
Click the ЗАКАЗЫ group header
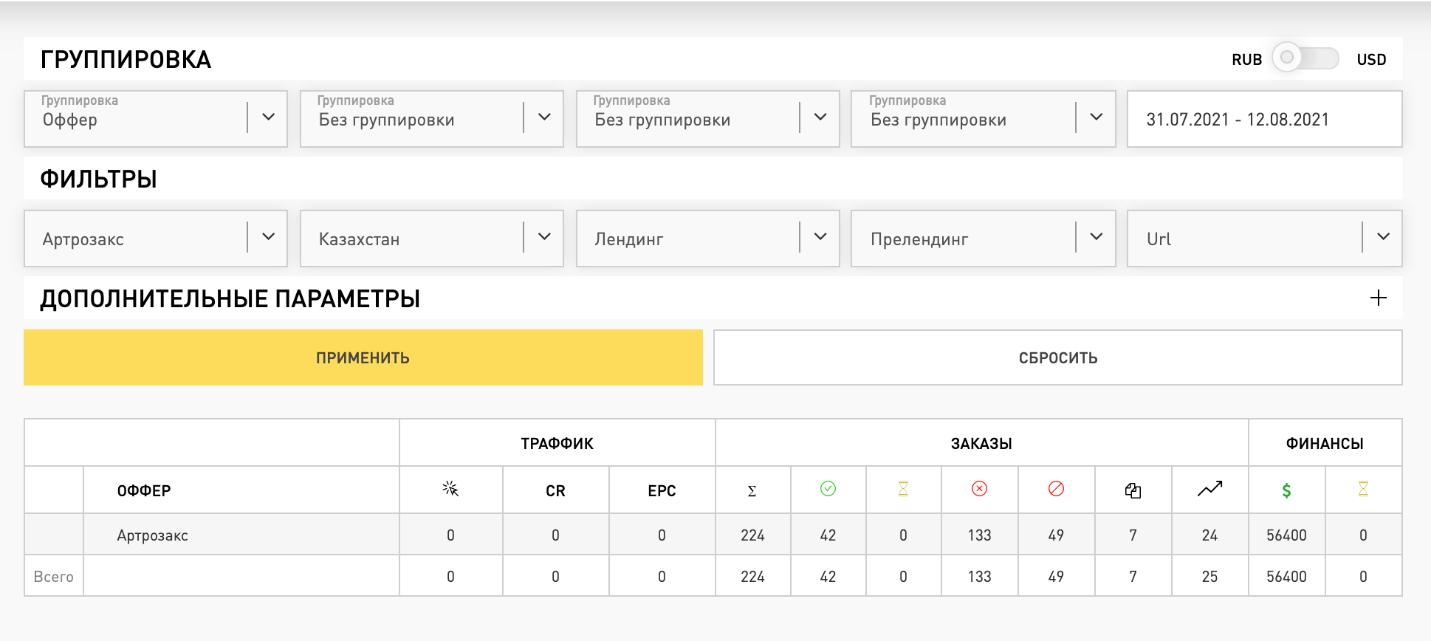[x=981, y=443]
